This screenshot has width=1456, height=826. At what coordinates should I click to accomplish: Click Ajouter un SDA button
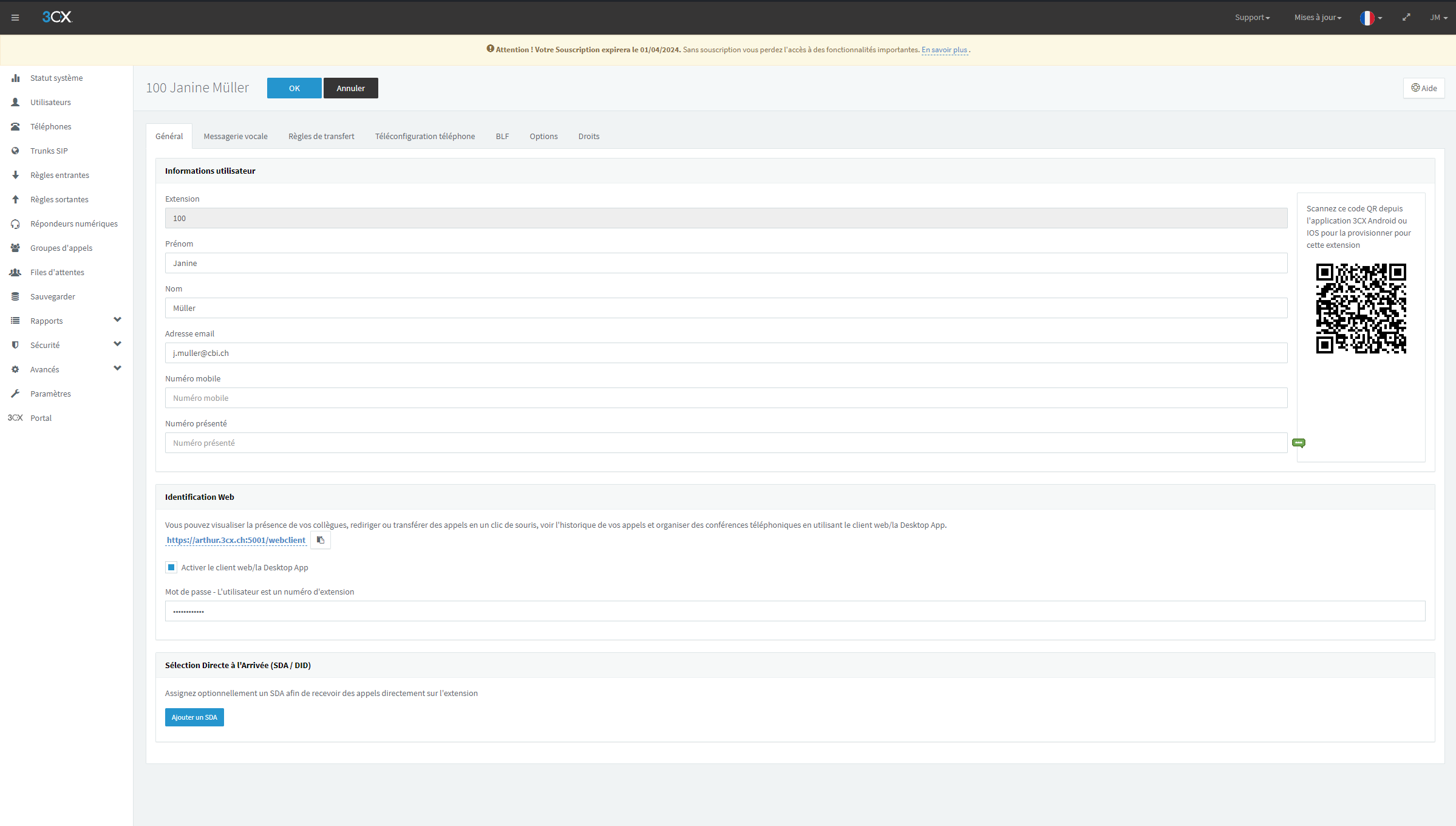[194, 717]
